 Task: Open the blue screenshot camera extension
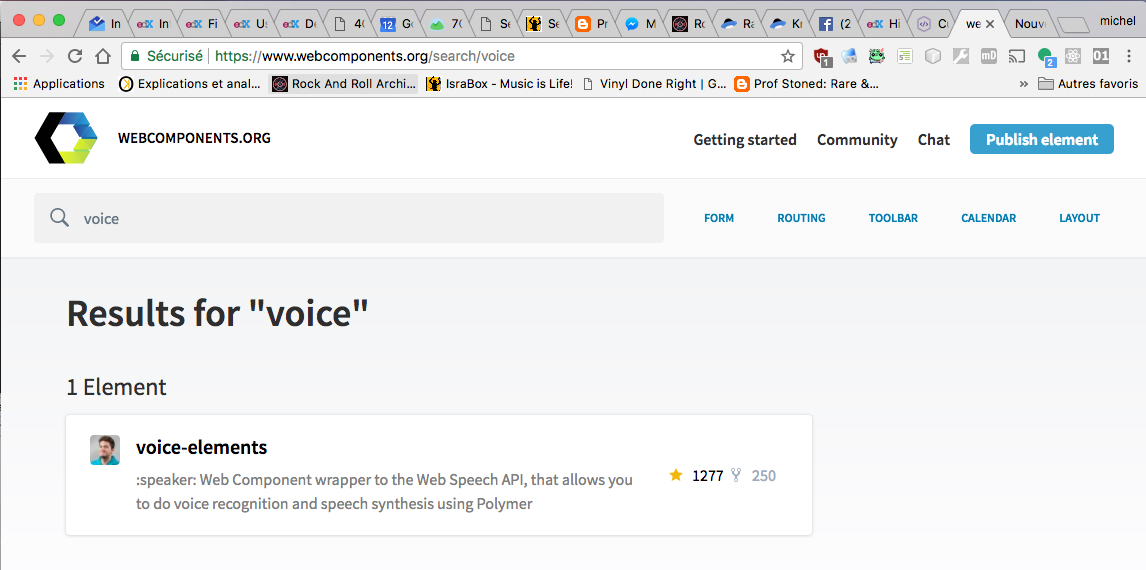pyautogui.click(x=849, y=56)
